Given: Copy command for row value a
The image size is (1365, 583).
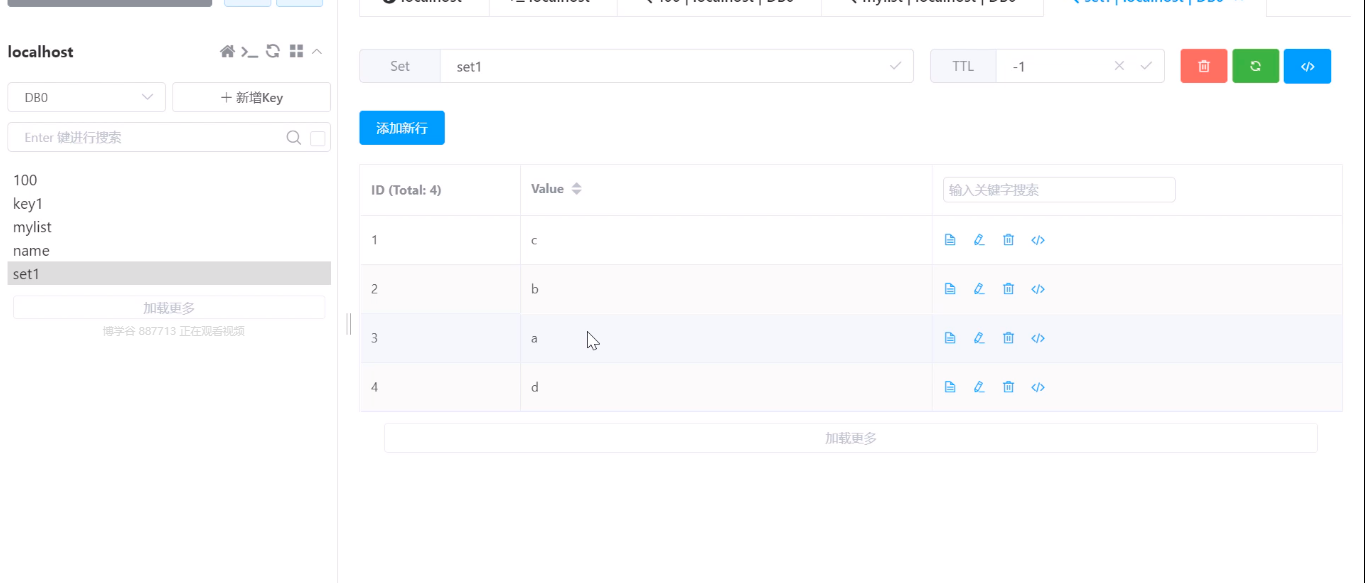Looking at the screenshot, I should (x=1038, y=338).
